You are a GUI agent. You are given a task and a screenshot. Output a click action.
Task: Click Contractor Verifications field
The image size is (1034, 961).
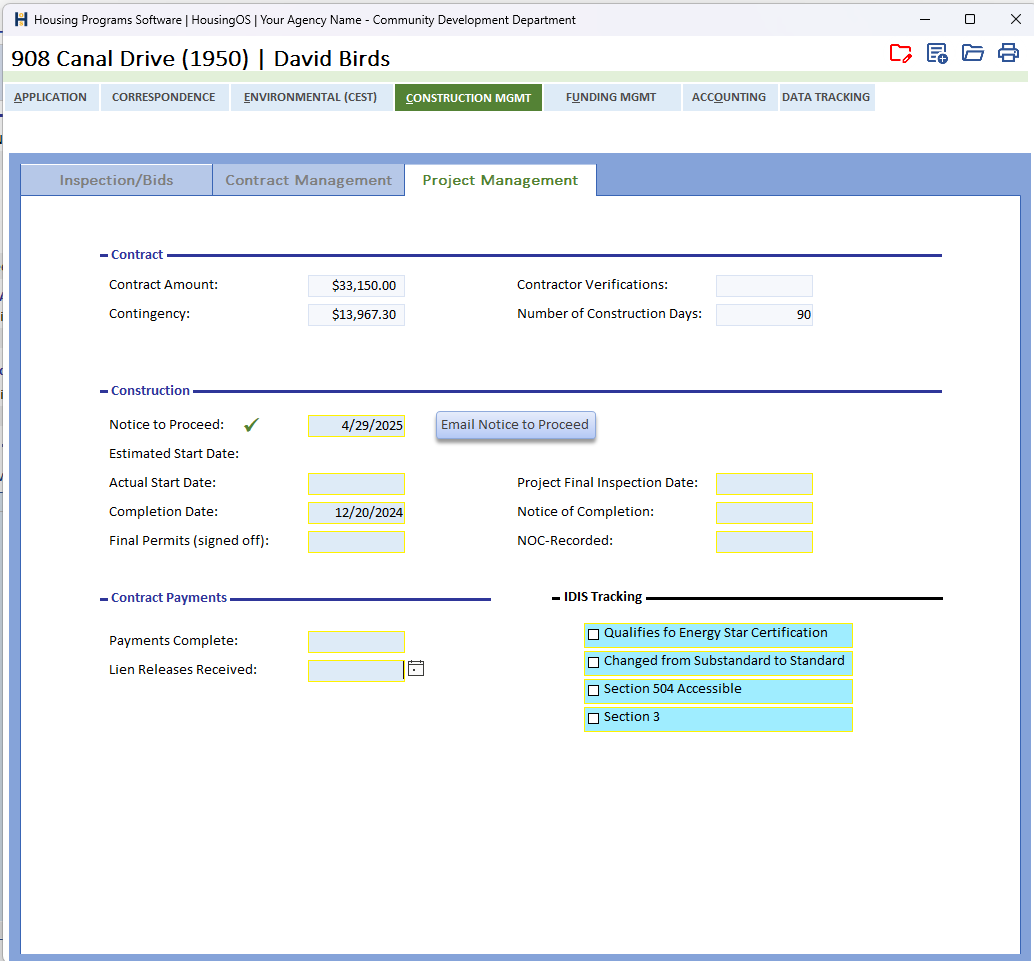764,286
